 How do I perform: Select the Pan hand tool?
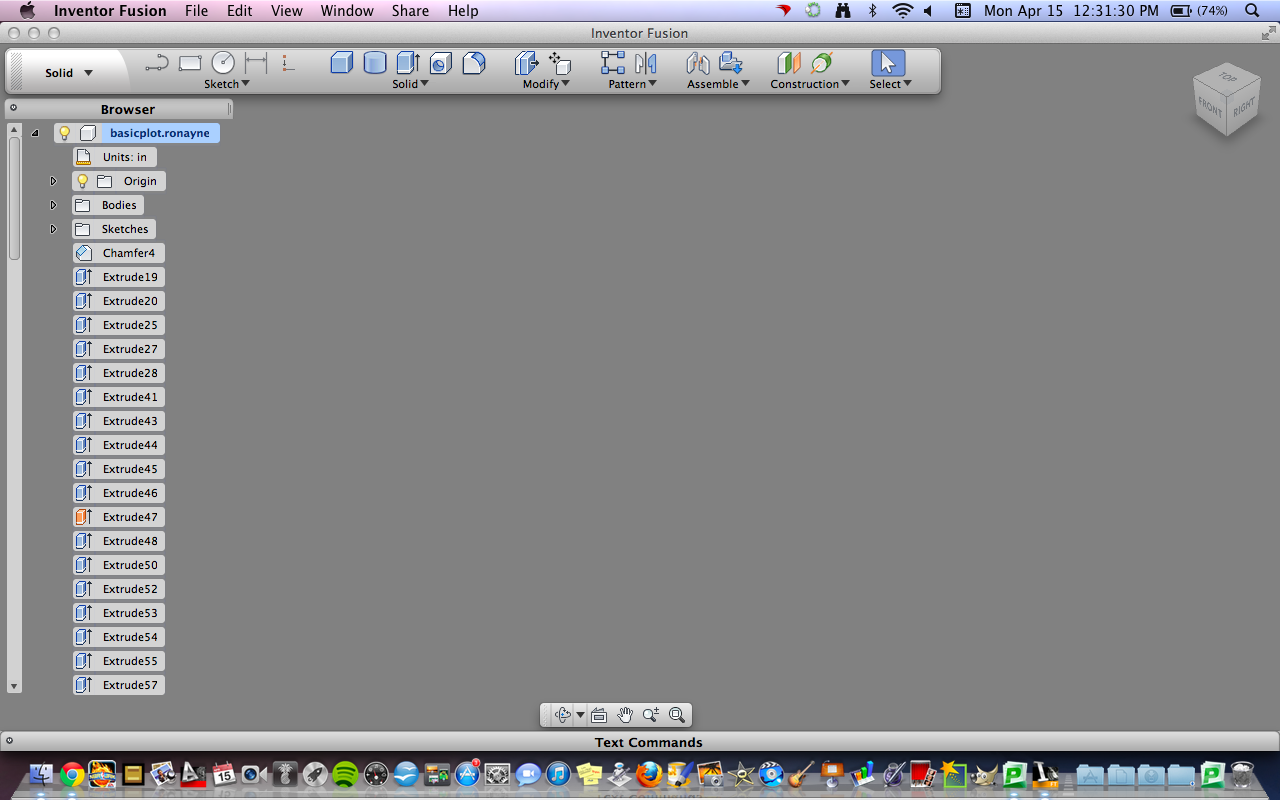click(625, 714)
